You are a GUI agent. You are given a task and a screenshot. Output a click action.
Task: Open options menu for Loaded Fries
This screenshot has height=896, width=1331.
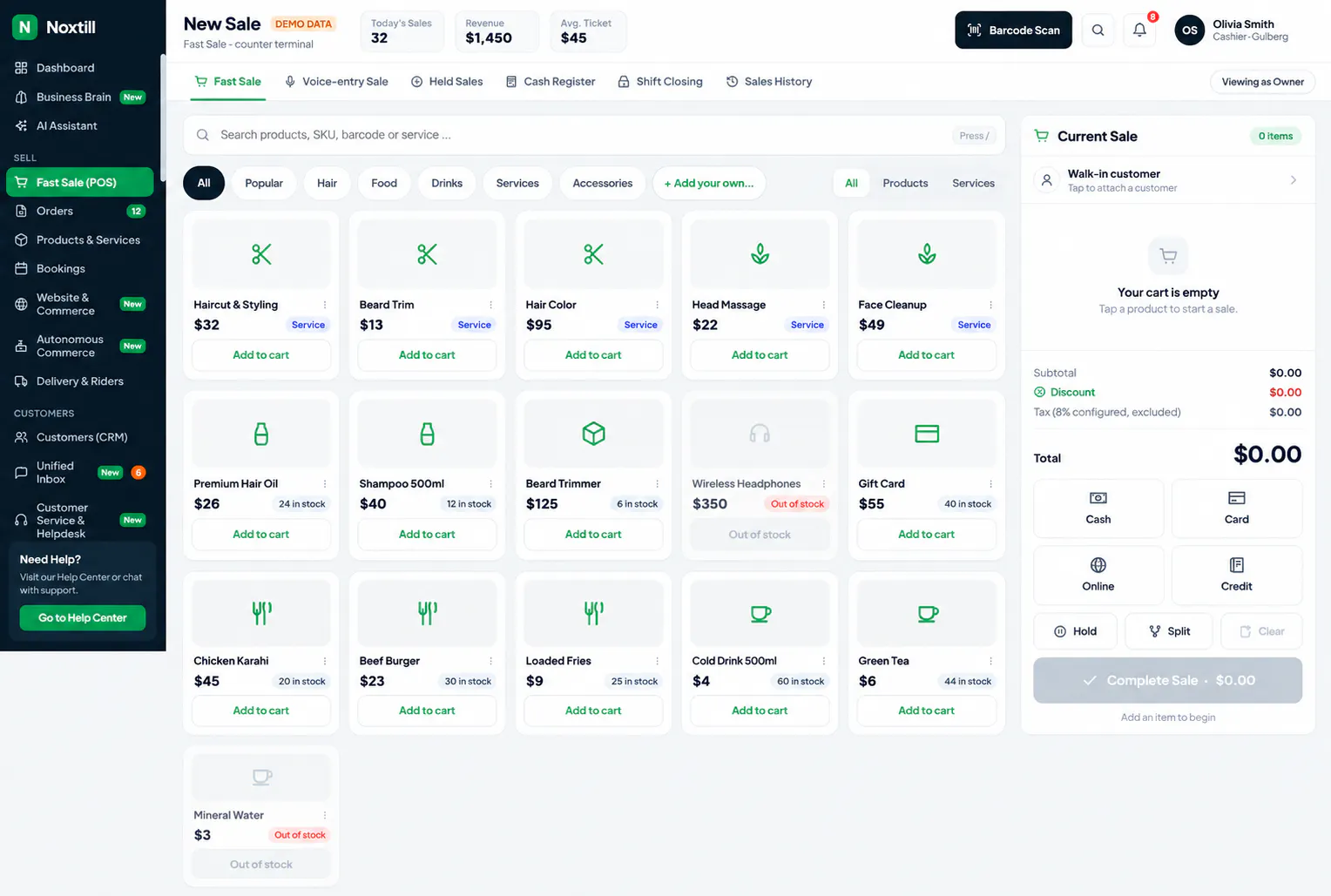pyautogui.click(x=657, y=661)
